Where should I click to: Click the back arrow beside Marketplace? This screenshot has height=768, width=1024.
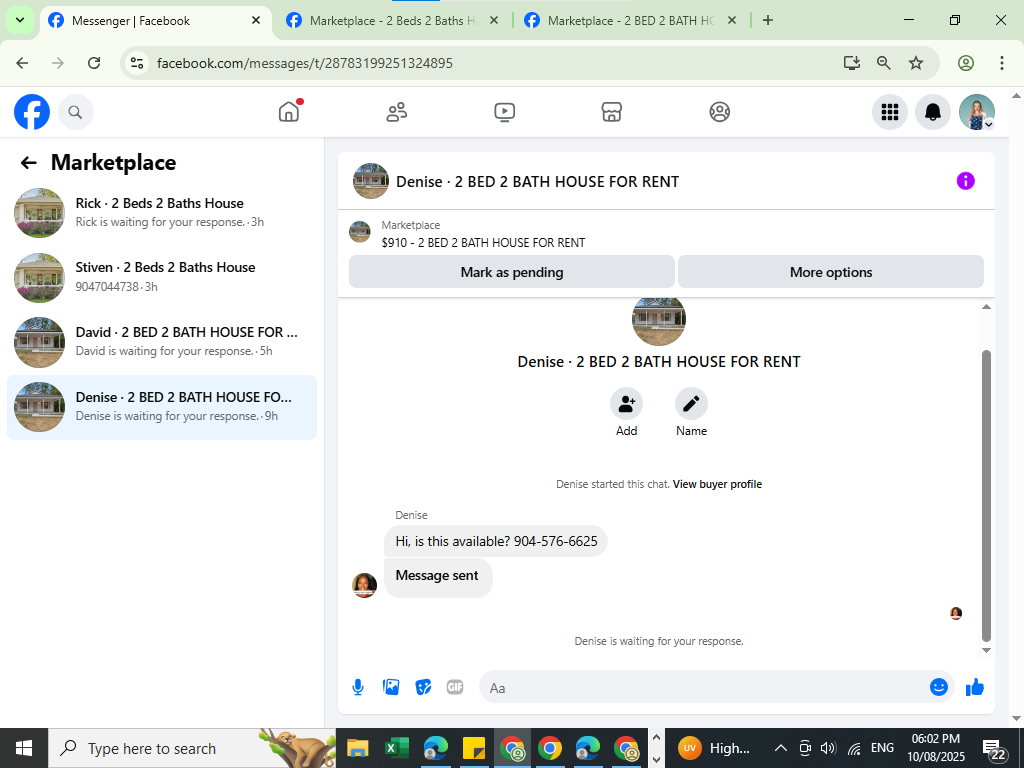28,163
